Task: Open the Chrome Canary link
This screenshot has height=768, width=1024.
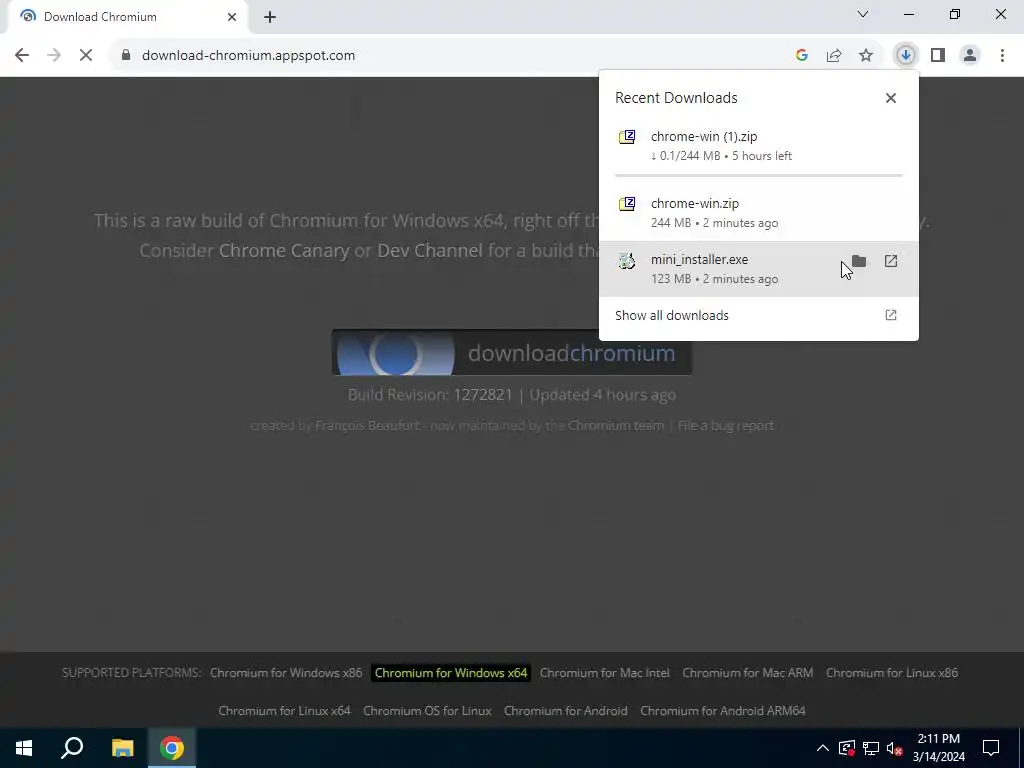Action: tap(284, 251)
